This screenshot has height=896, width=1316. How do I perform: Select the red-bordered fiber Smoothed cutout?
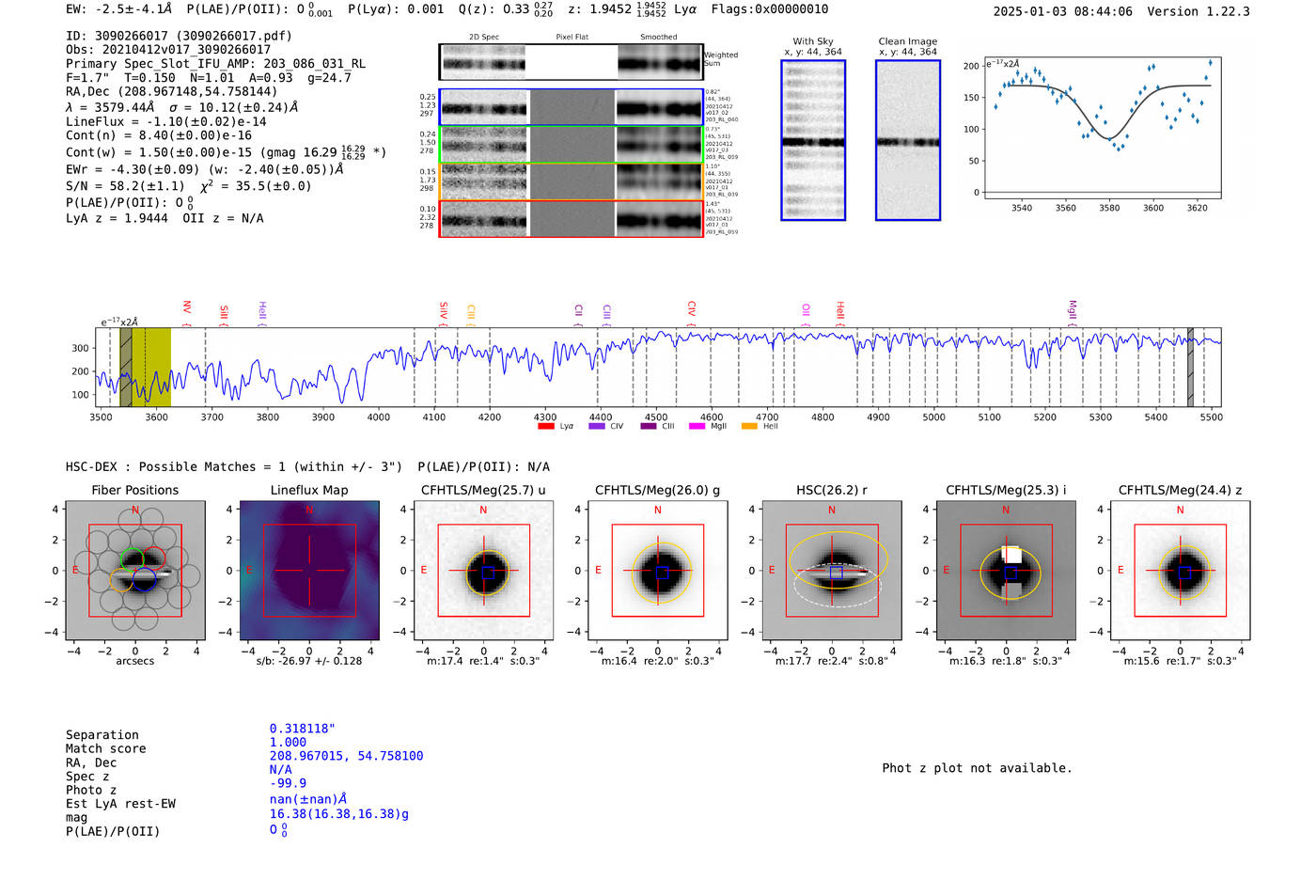659,219
